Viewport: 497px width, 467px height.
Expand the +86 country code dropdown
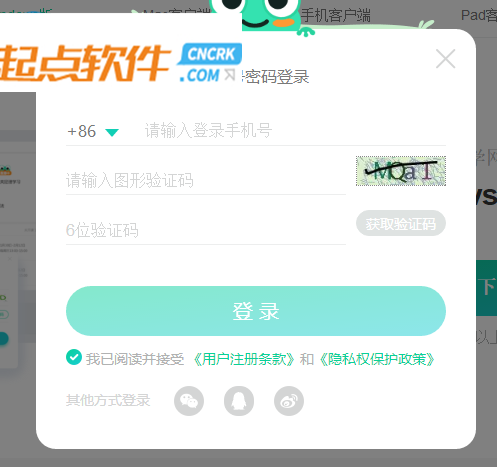tap(93, 131)
